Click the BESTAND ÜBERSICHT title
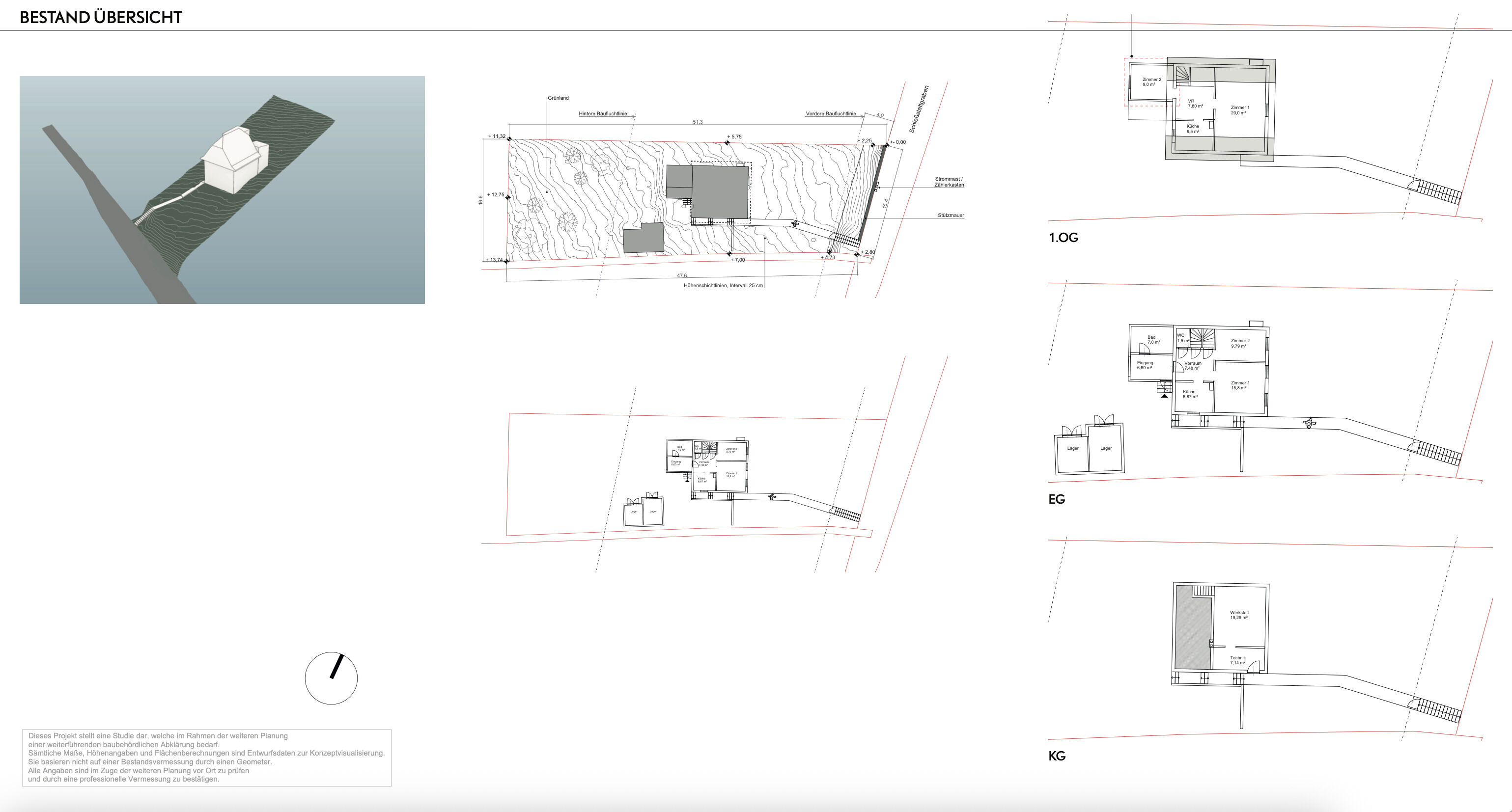This screenshot has height=812, width=1512. [101, 17]
